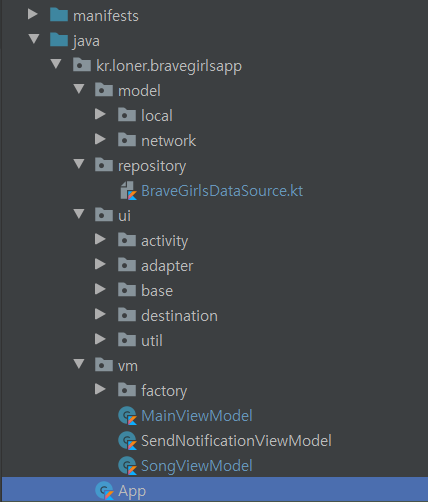Select the util package label
Screen dimensions: 428x502
[x=152, y=341]
